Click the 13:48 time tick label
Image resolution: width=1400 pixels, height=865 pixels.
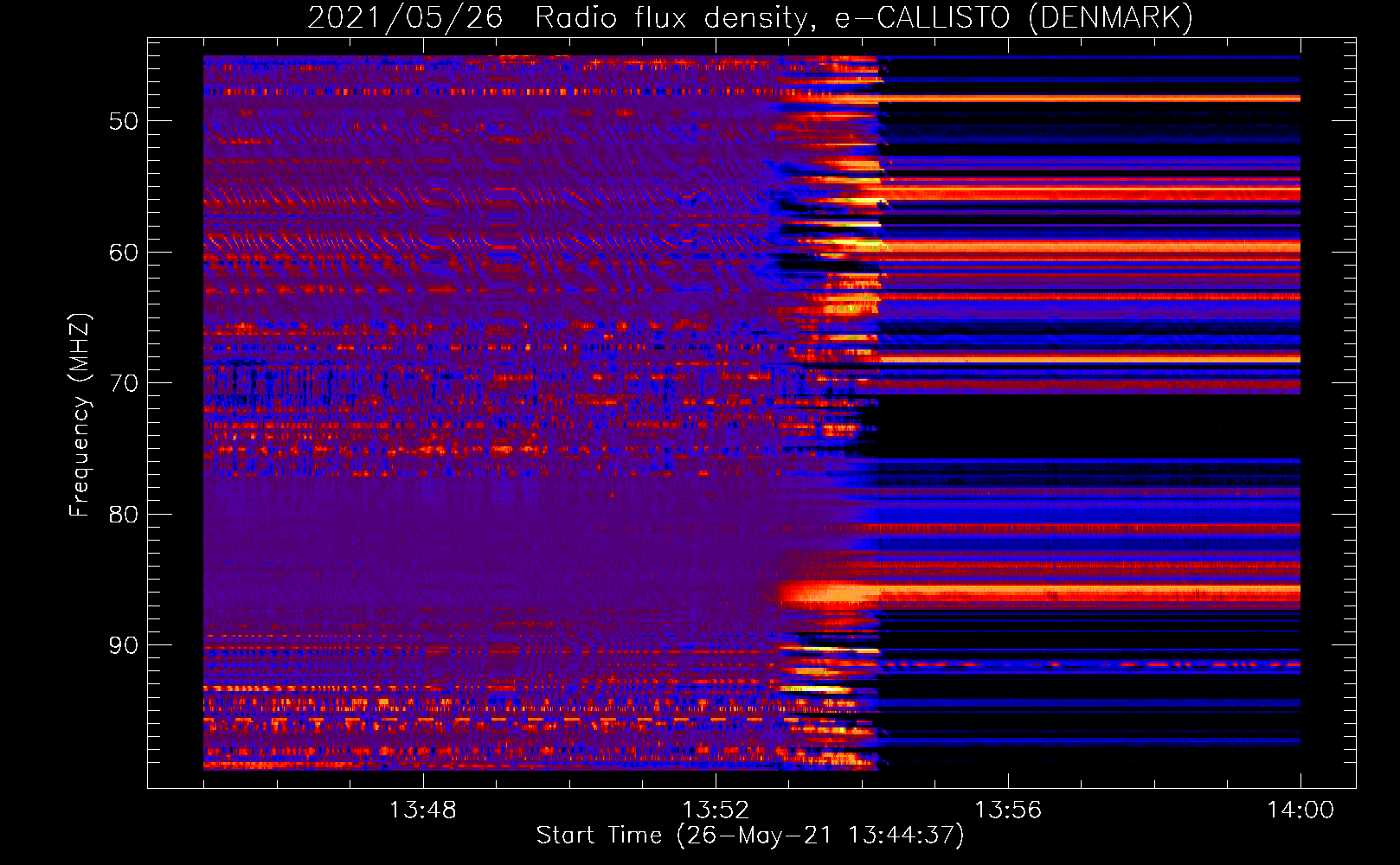click(422, 811)
